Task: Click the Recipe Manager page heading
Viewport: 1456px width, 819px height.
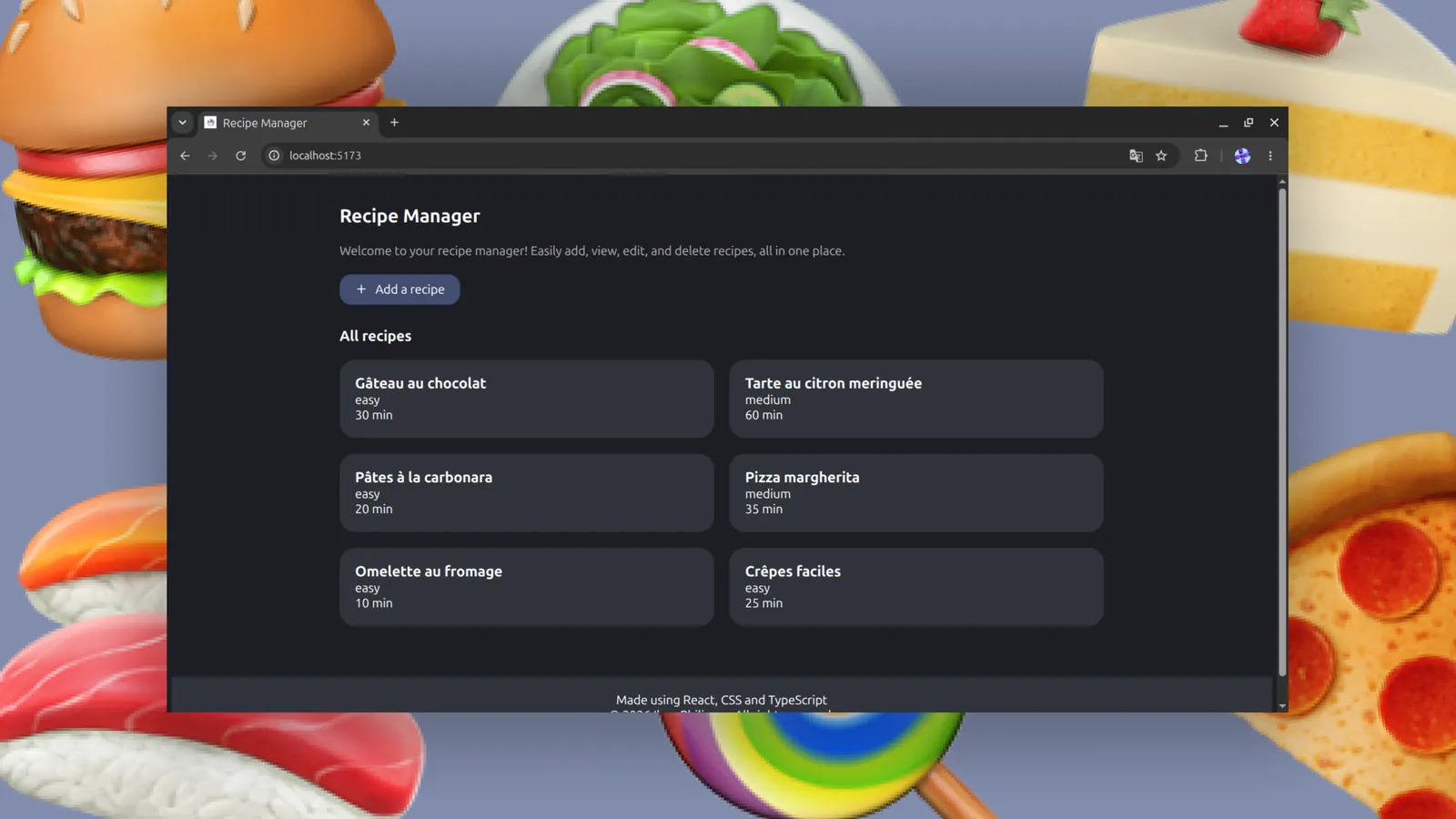Action: point(409,216)
